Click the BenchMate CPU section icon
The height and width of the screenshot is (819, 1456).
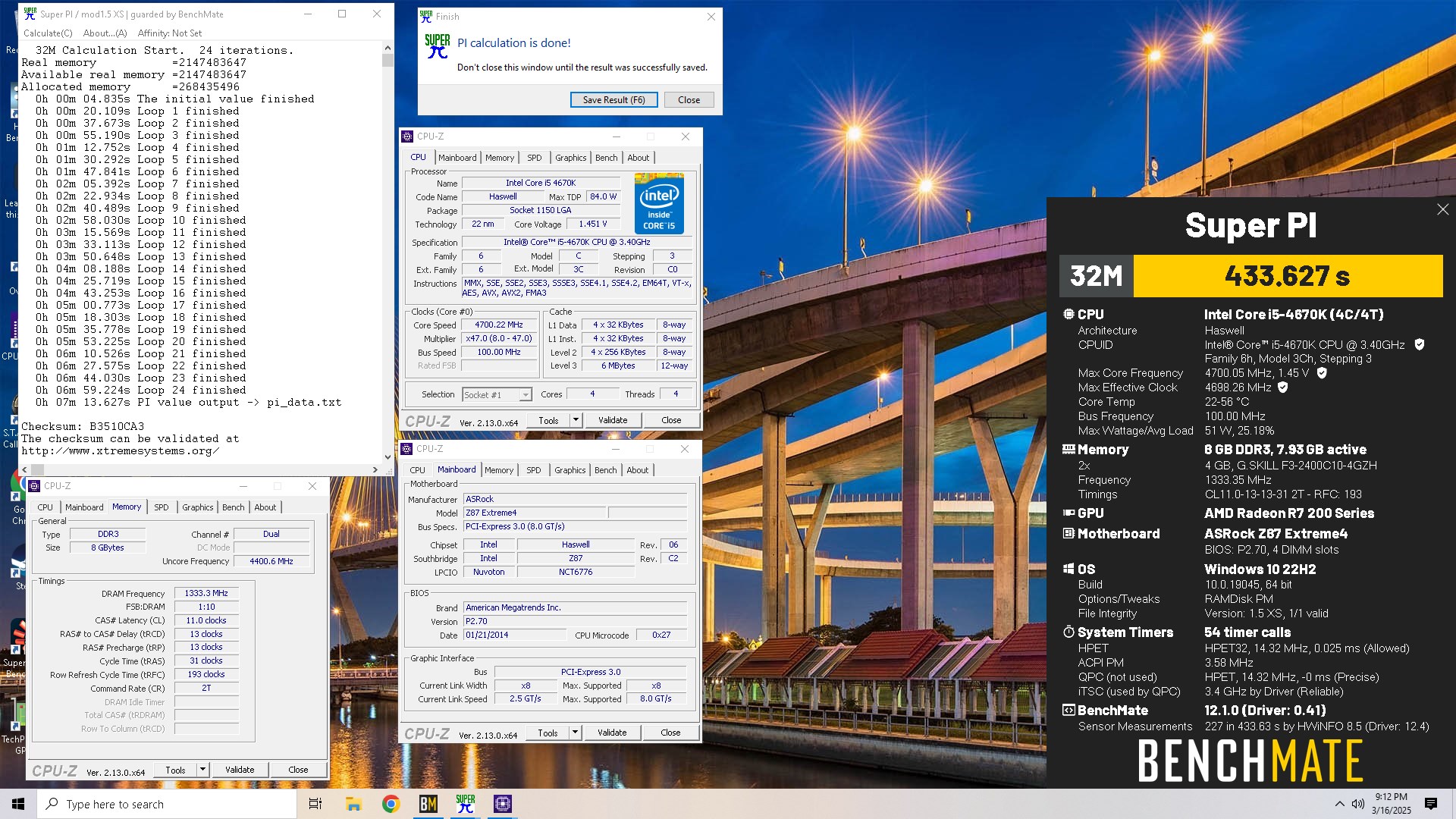click(1068, 314)
